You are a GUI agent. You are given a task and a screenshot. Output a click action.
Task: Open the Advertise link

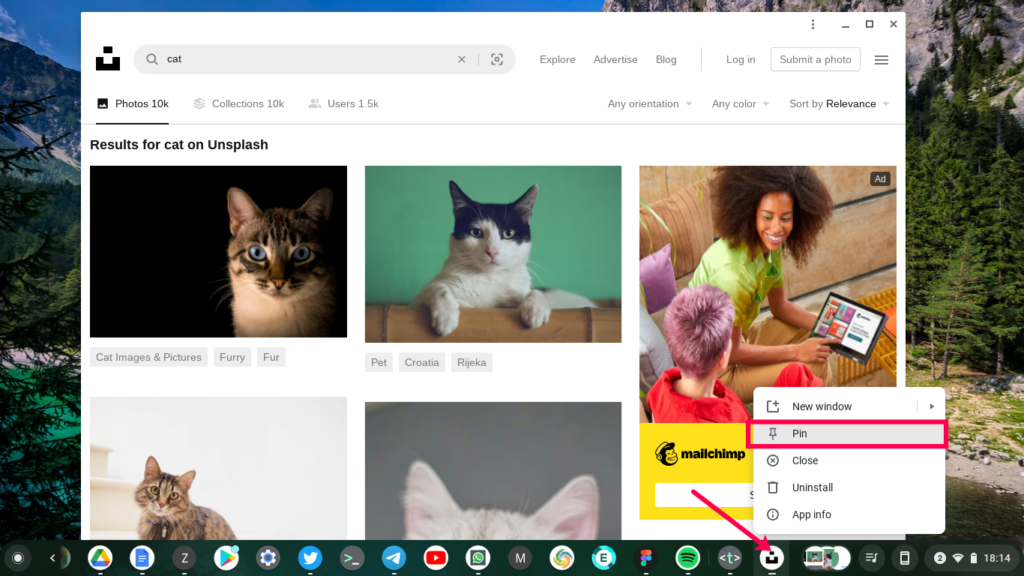615,59
